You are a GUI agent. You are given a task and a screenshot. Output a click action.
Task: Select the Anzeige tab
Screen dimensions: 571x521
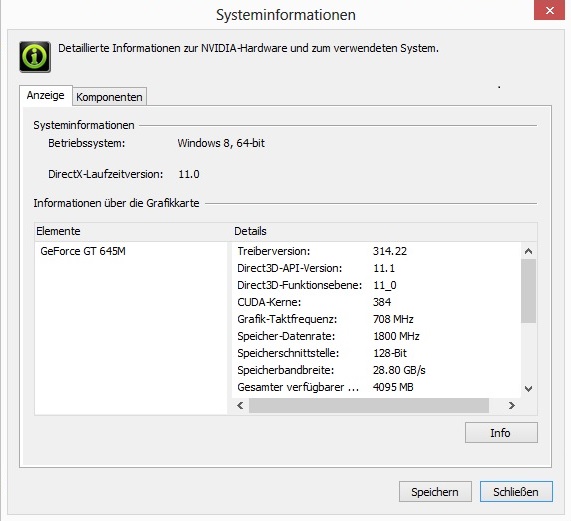click(x=46, y=95)
